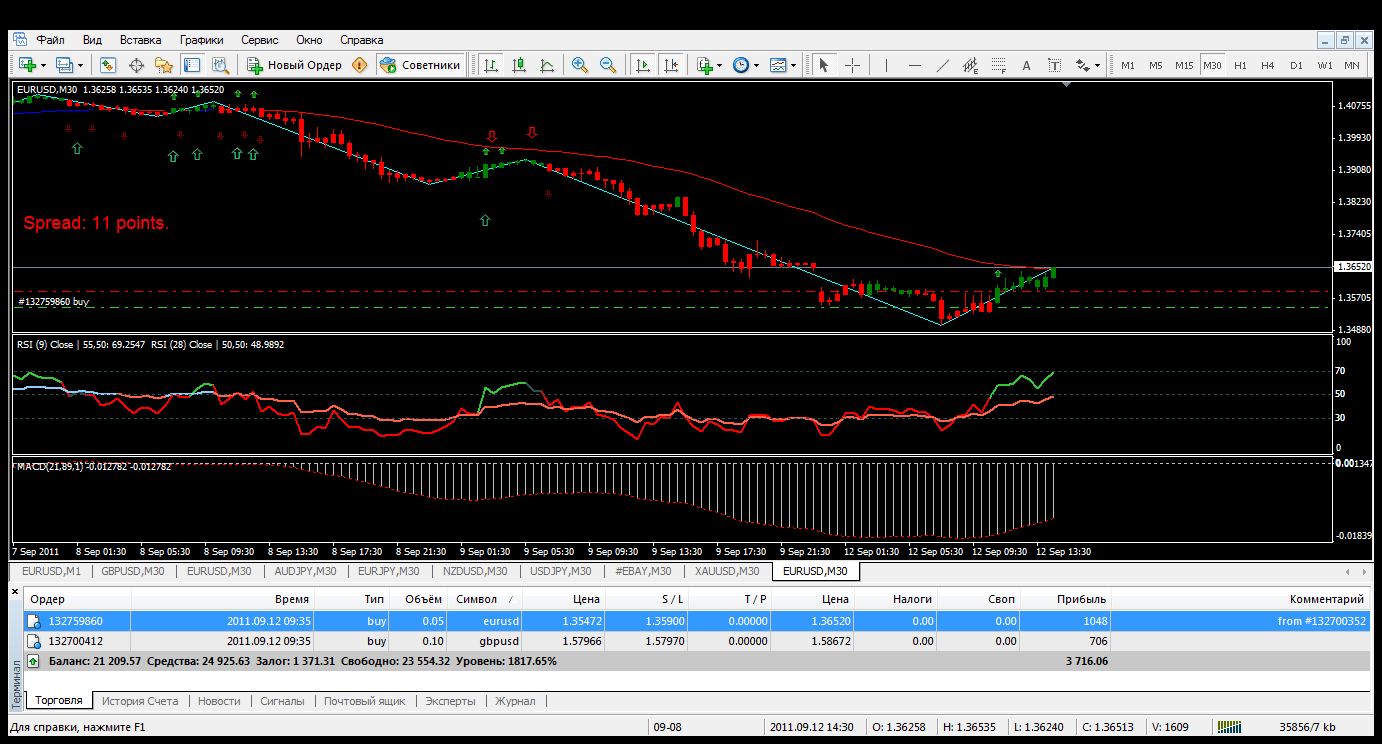Open the Сервис menu
Screen dimensions: 1382x744
coord(259,40)
